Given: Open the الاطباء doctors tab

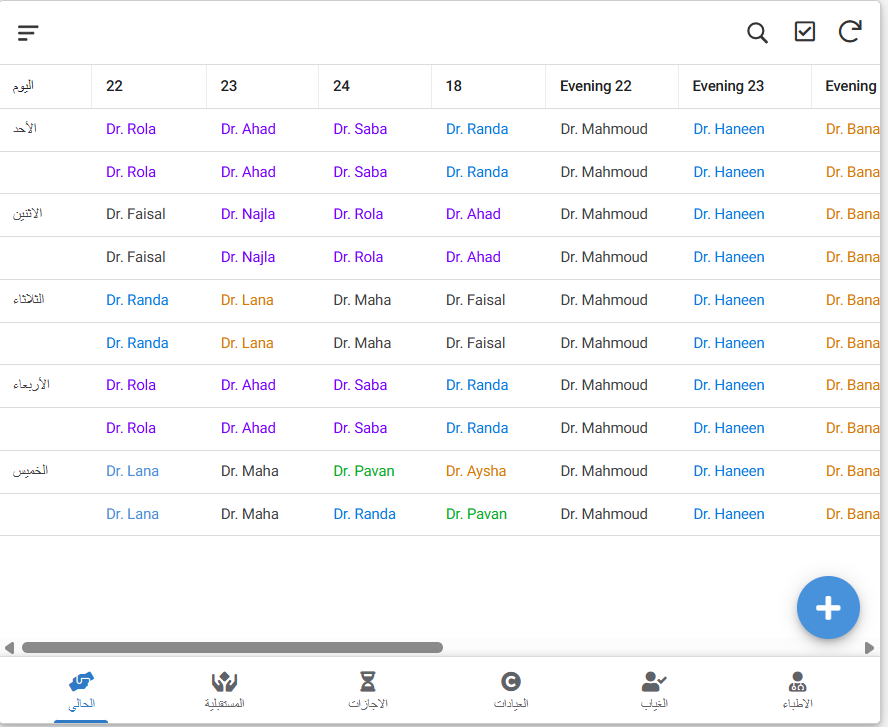Looking at the screenshot, I should [x=797, y=690].
